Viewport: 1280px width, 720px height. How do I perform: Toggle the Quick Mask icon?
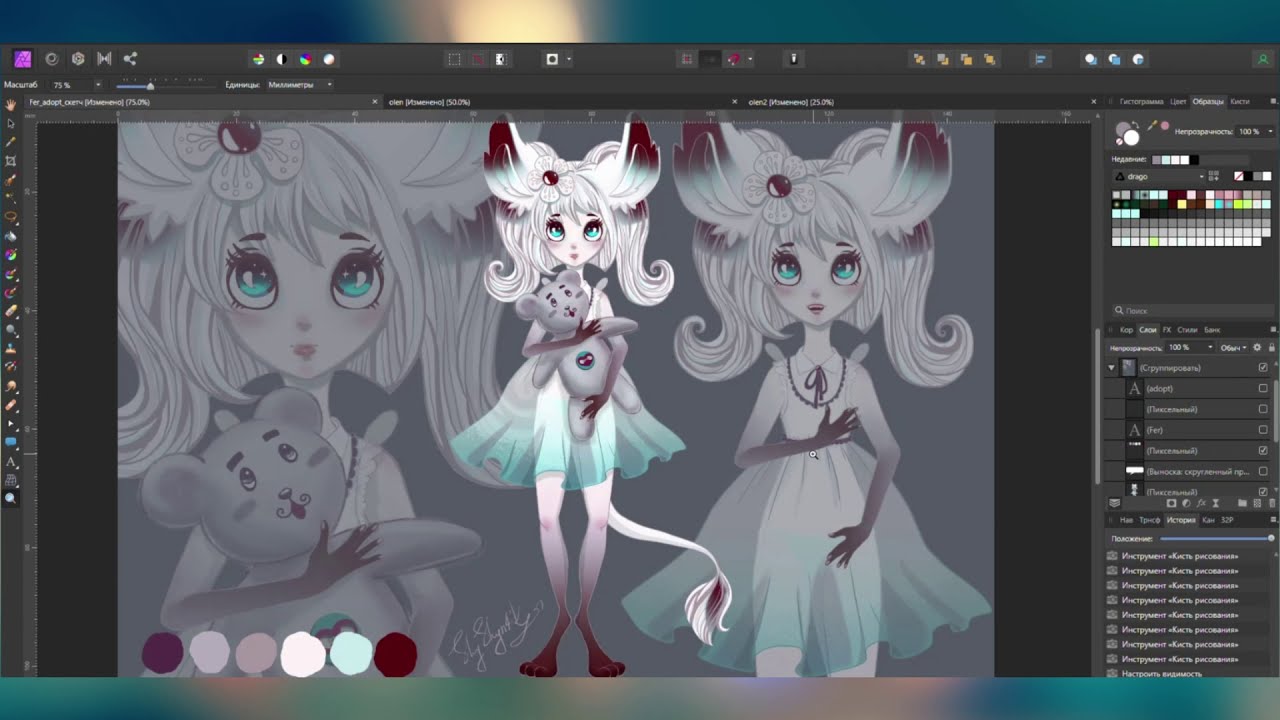[x=552, y=59]
